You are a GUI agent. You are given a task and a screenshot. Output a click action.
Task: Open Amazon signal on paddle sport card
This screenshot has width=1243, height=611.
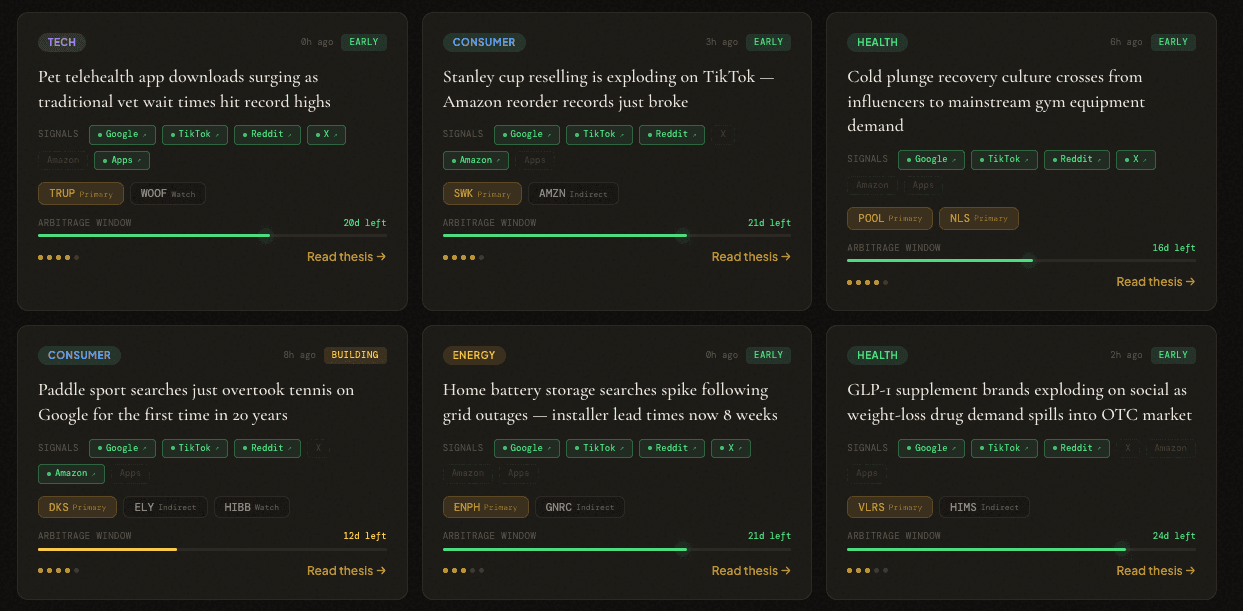tap(71, 473)
